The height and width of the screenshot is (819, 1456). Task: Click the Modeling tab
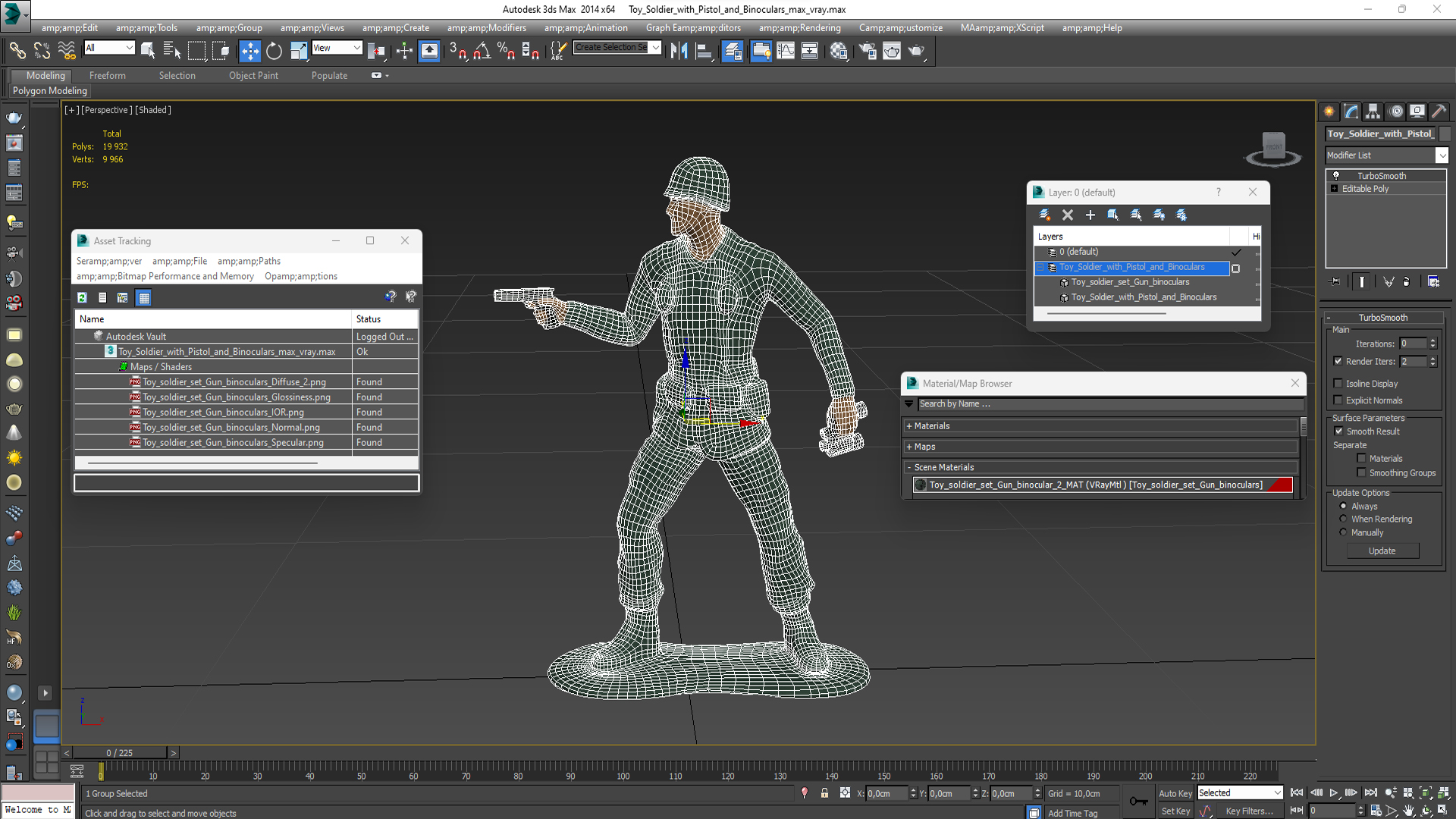point(46,74)
